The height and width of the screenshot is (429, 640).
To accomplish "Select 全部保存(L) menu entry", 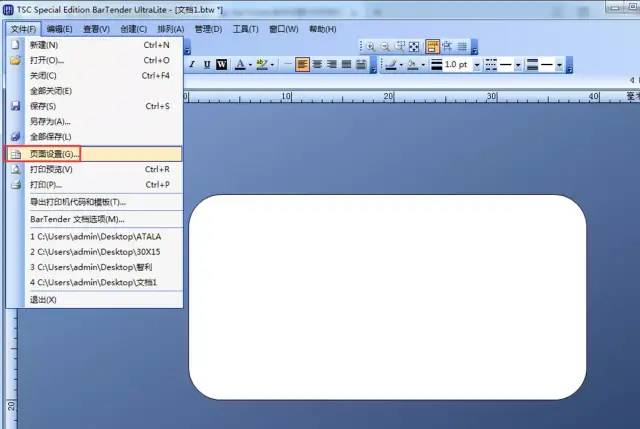I will 94,137.
